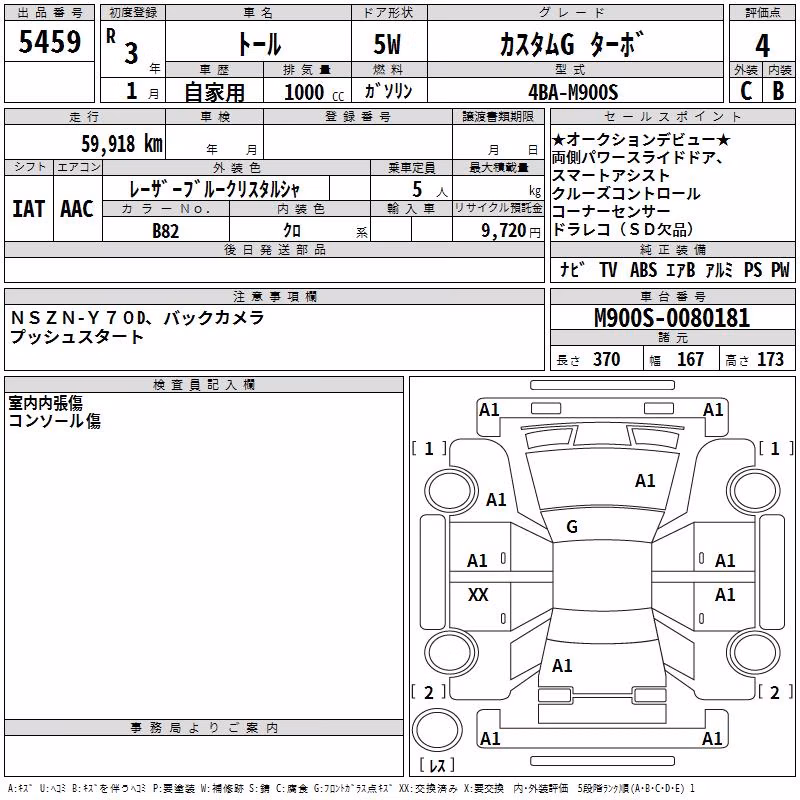Click the PW equipment label
The image size is (800, 800).
(781, 270)
